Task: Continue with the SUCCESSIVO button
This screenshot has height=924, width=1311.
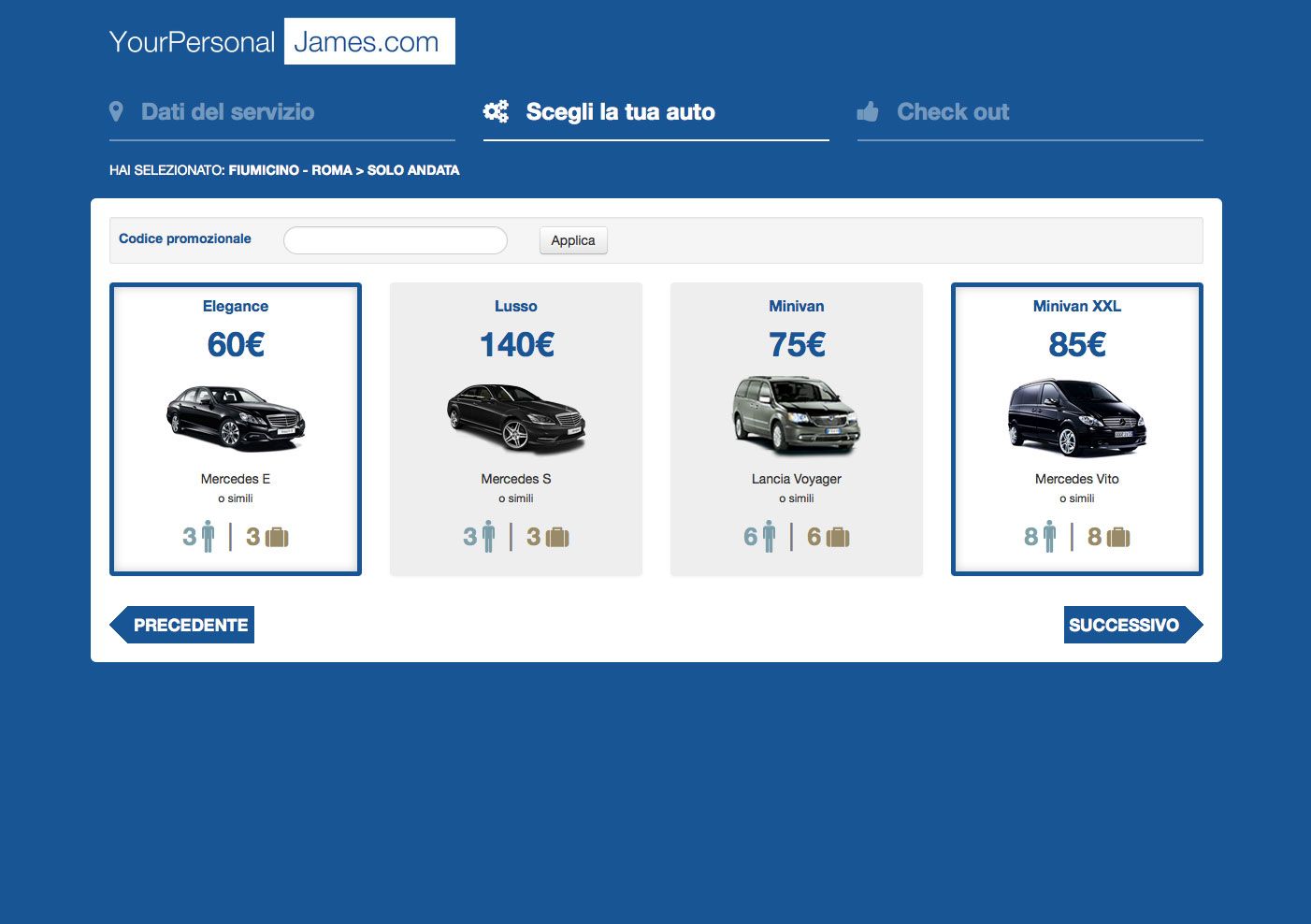Action: 1133,625
